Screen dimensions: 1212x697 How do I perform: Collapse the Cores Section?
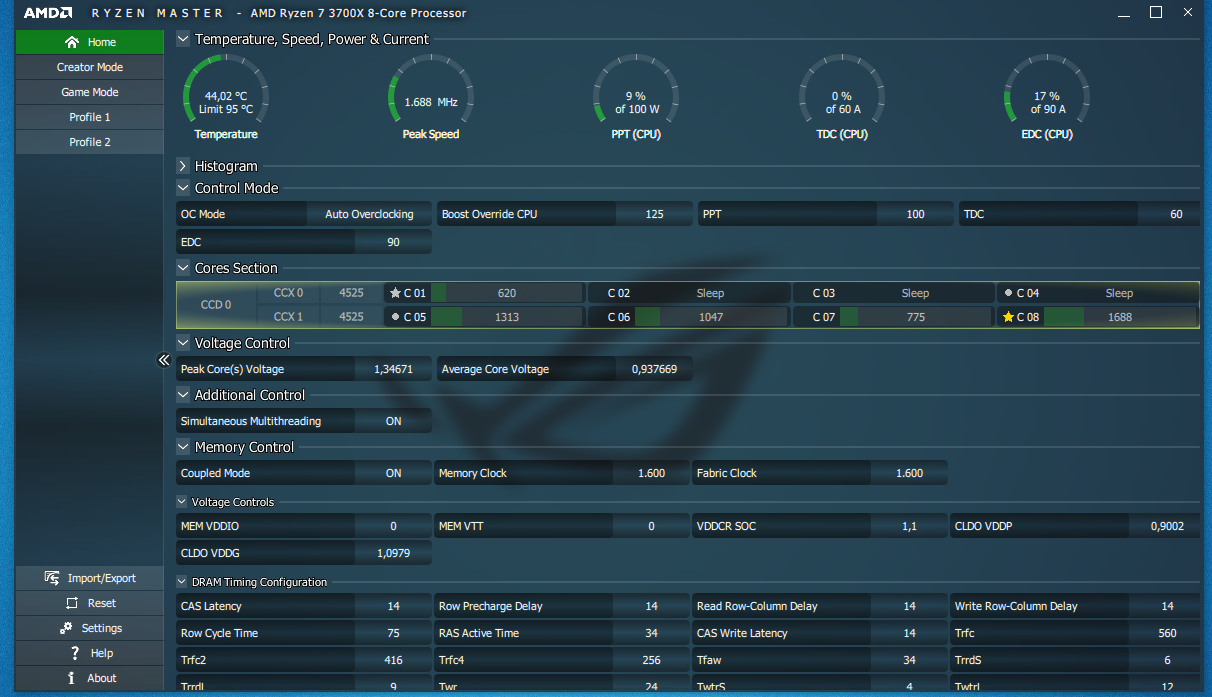(183, 268)
